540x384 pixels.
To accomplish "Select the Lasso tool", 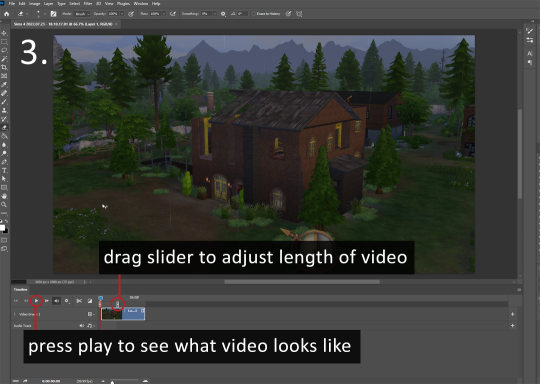I will click(x=4, y=50).
